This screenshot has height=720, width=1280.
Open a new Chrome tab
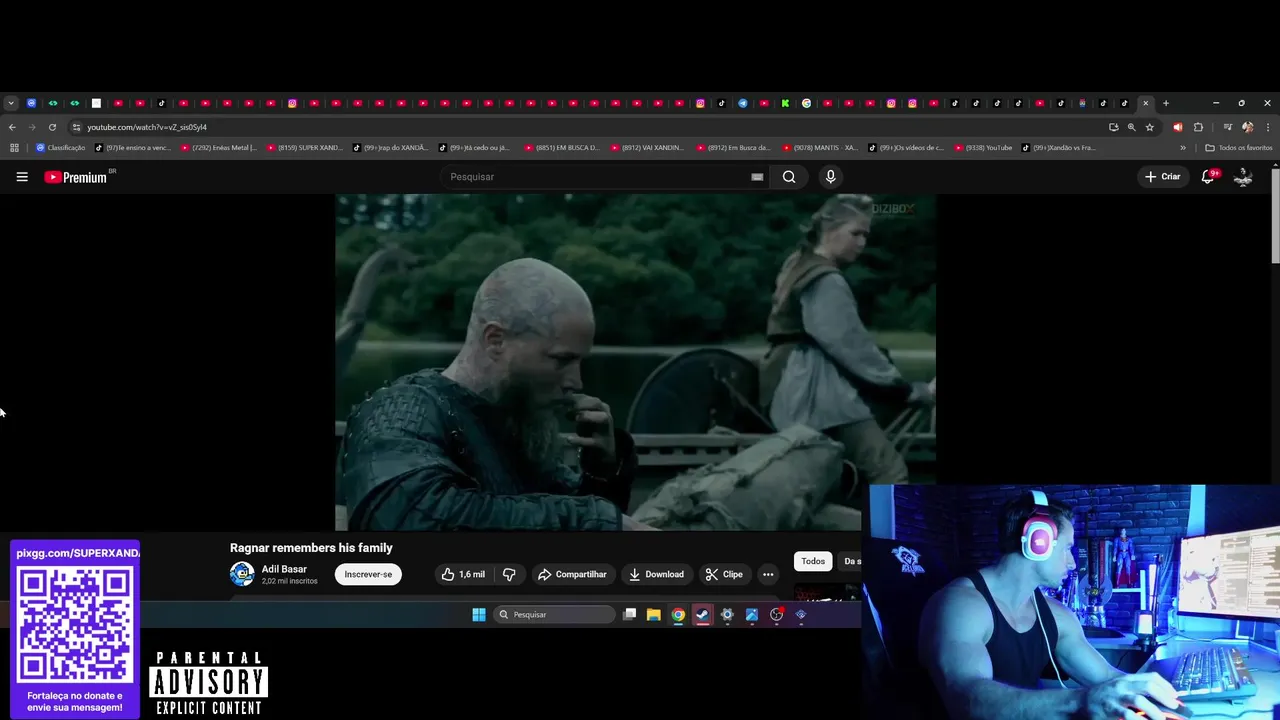coord(1166,103)
